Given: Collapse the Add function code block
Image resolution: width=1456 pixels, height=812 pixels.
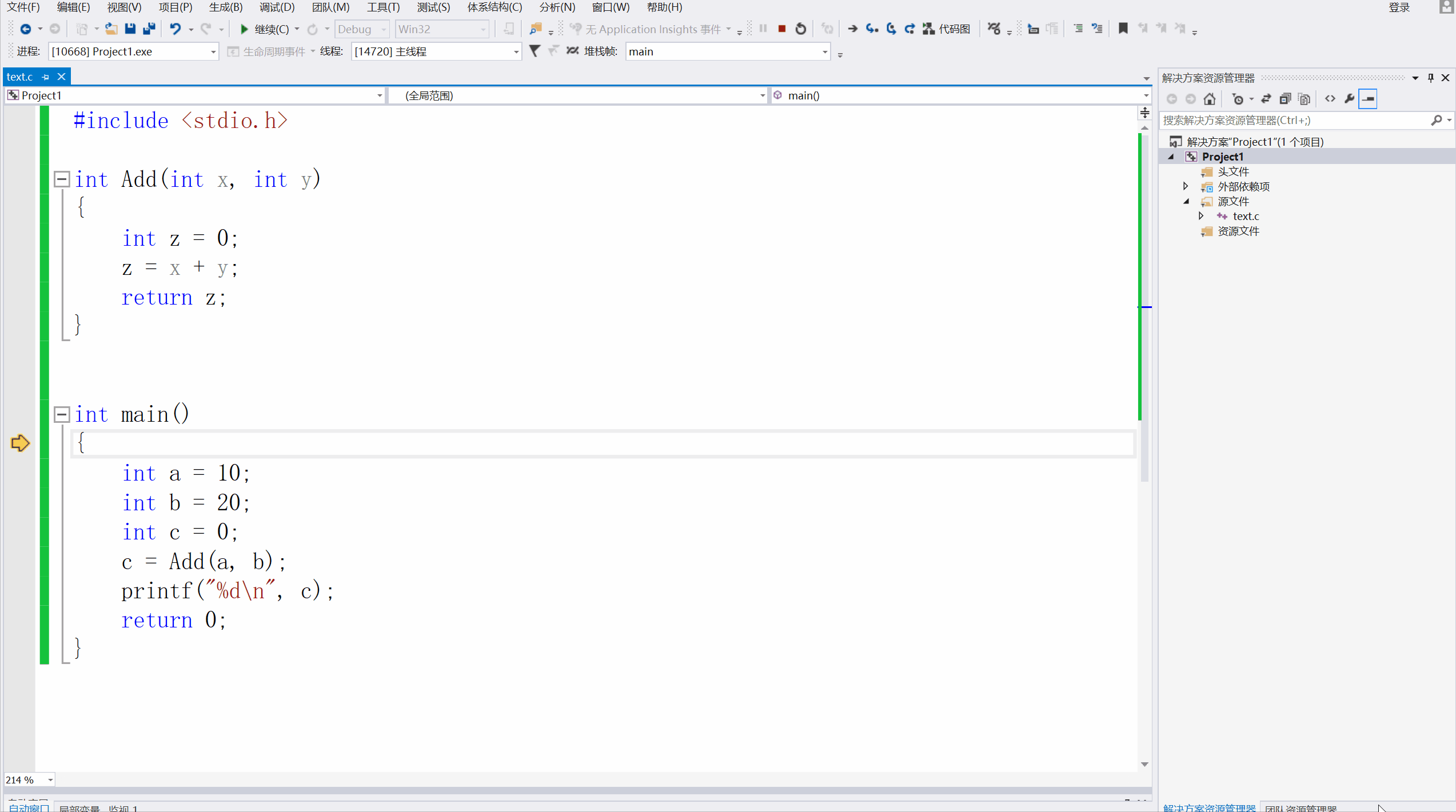Looking at the screenshot, I should [x=62, y=179].
